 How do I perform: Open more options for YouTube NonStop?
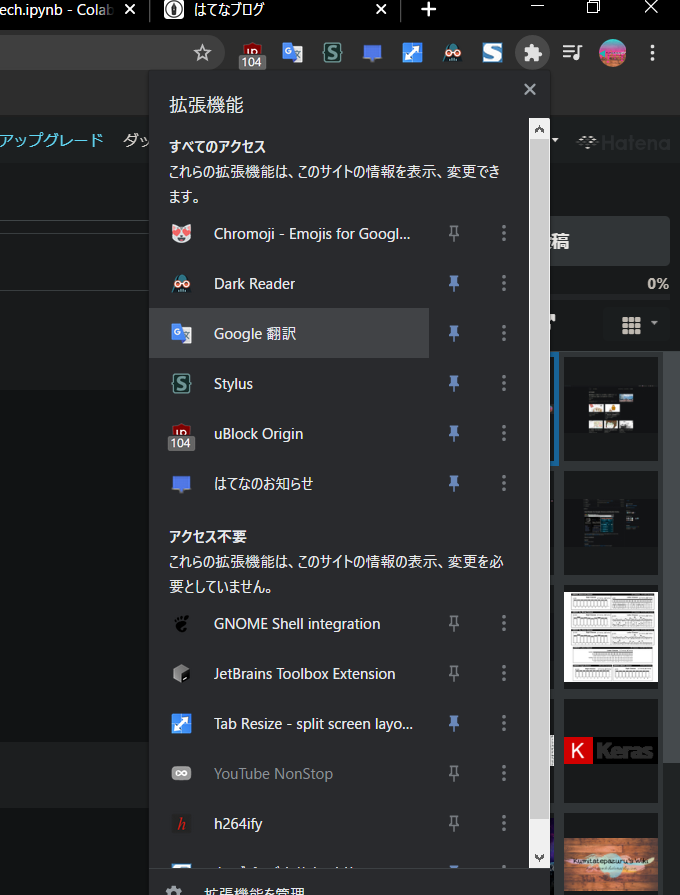click(x=504, y=773)
